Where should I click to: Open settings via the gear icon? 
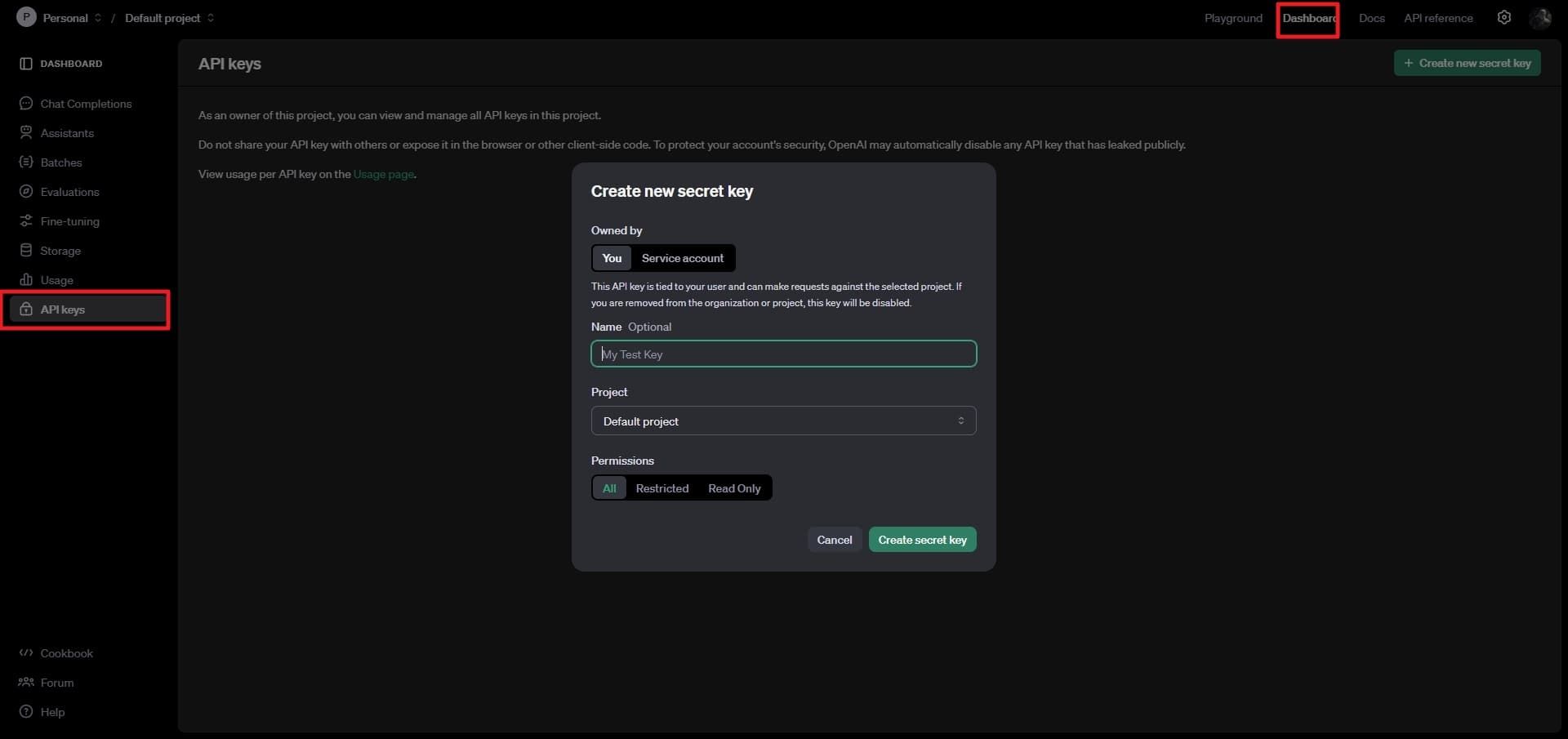(1504, 17)
